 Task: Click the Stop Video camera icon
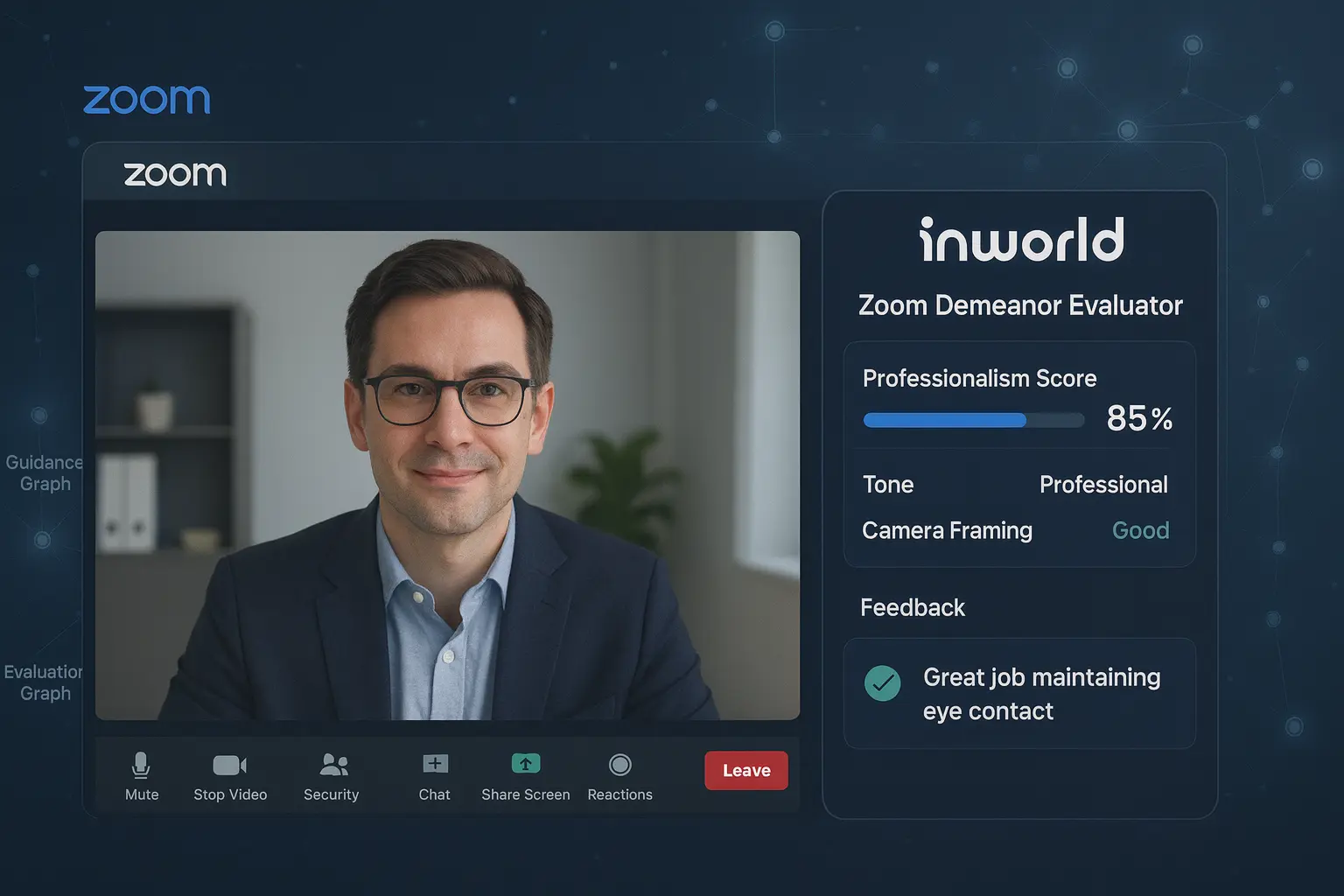(229, 766)
